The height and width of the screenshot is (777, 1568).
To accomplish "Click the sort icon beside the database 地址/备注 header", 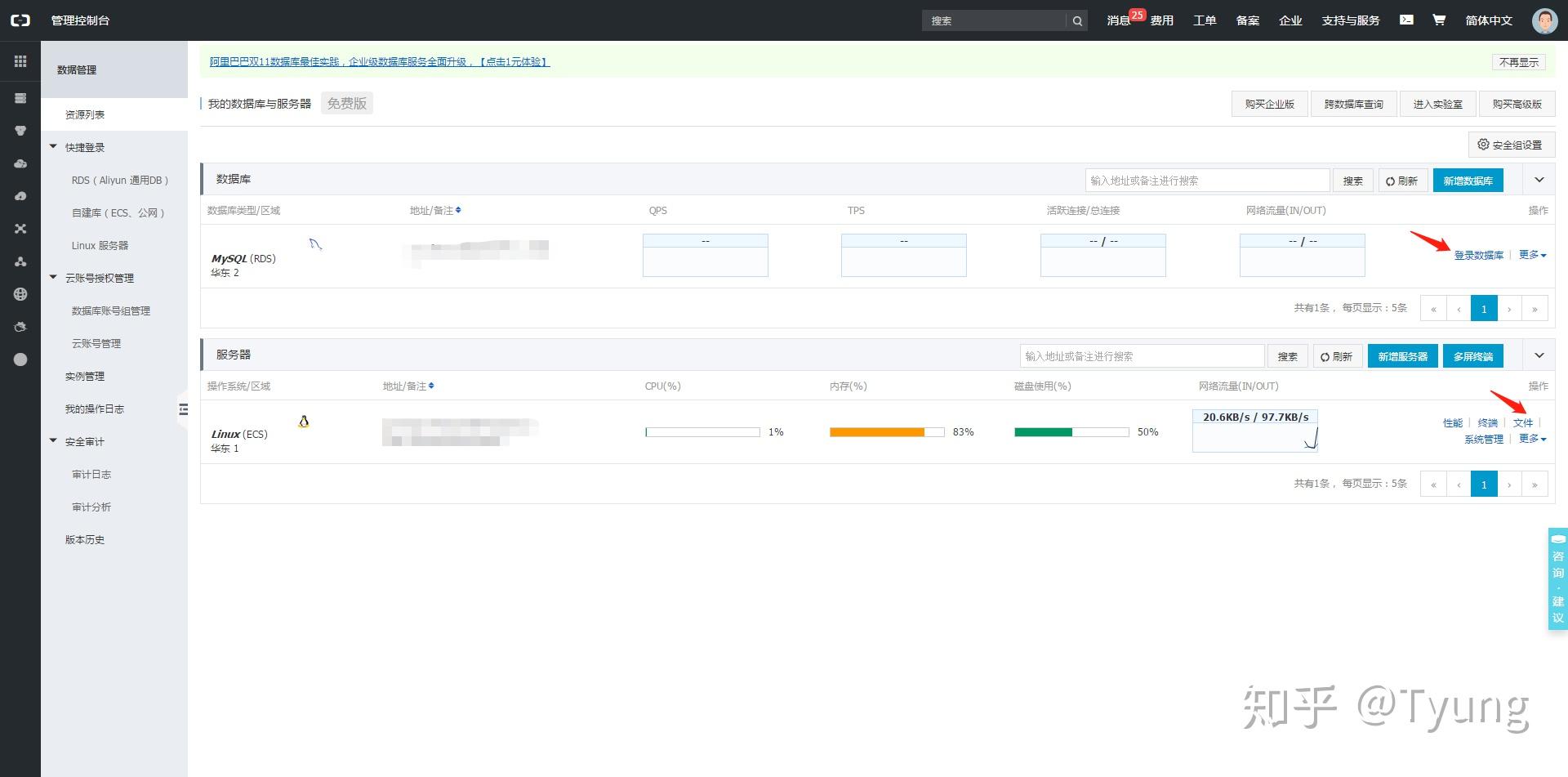I will click(458, 210).
